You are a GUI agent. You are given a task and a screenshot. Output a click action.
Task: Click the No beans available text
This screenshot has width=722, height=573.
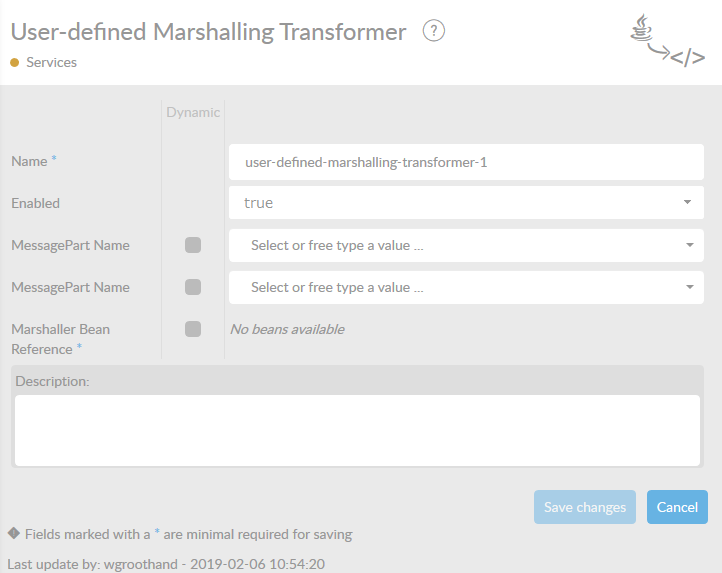coord(287,329)
